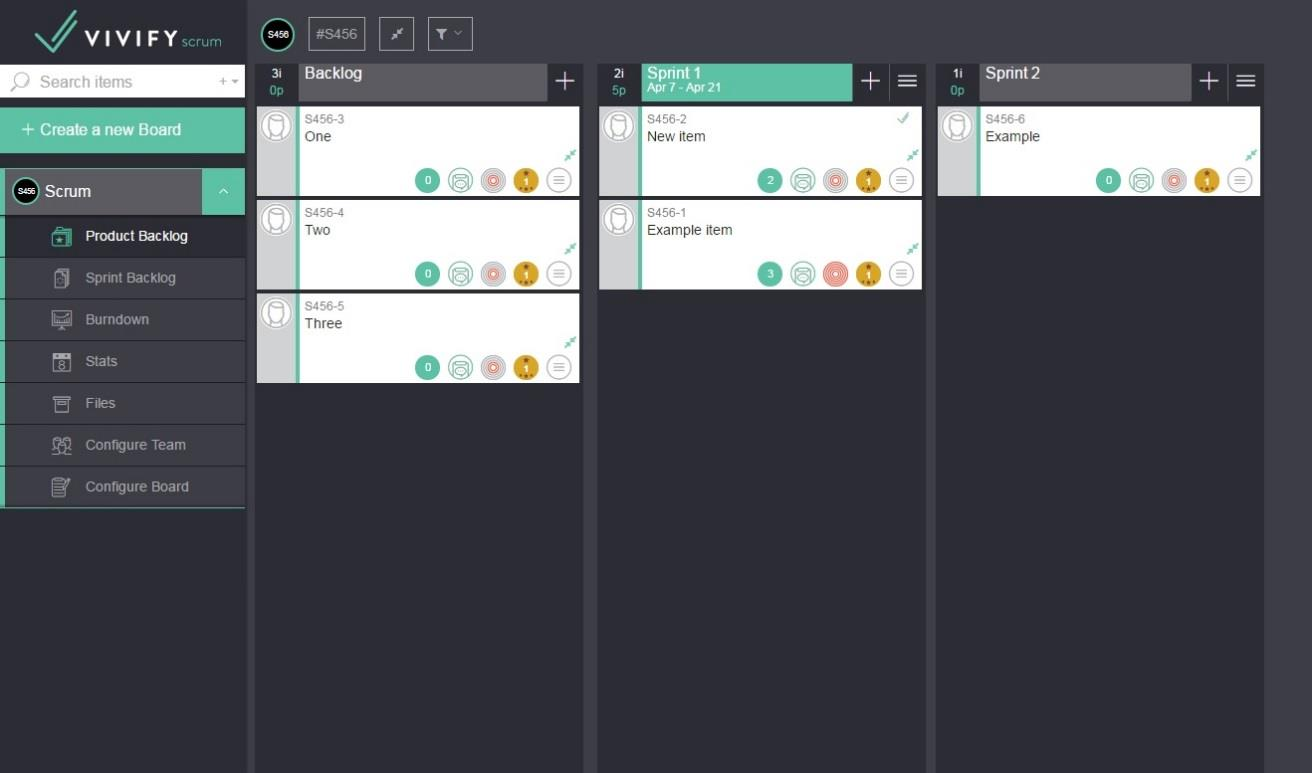Screen dimensions: 1312x773
Task: Click assignee avatar on Example item card
Action: [619, 220]
